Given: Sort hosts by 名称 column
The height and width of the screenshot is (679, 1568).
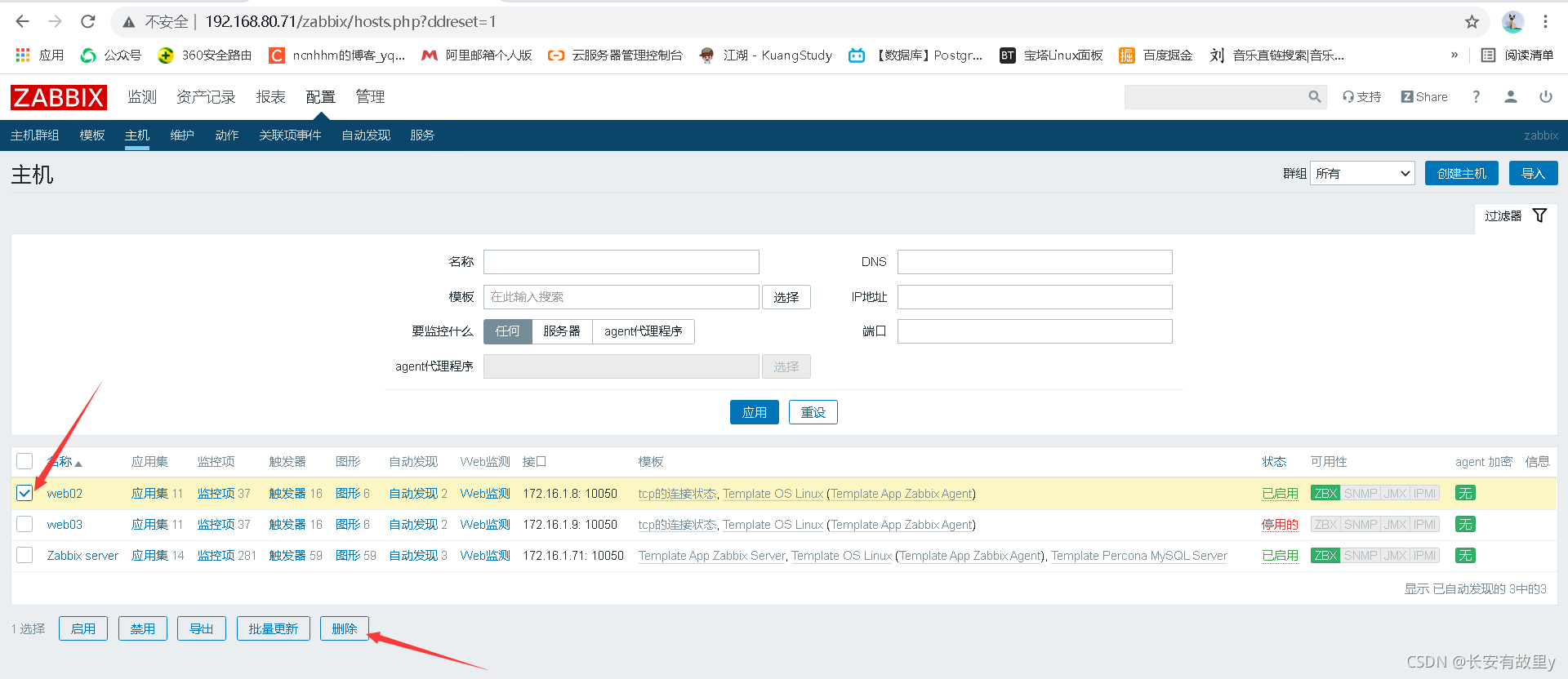Looking at the screenshot, I should pos(65,462).
